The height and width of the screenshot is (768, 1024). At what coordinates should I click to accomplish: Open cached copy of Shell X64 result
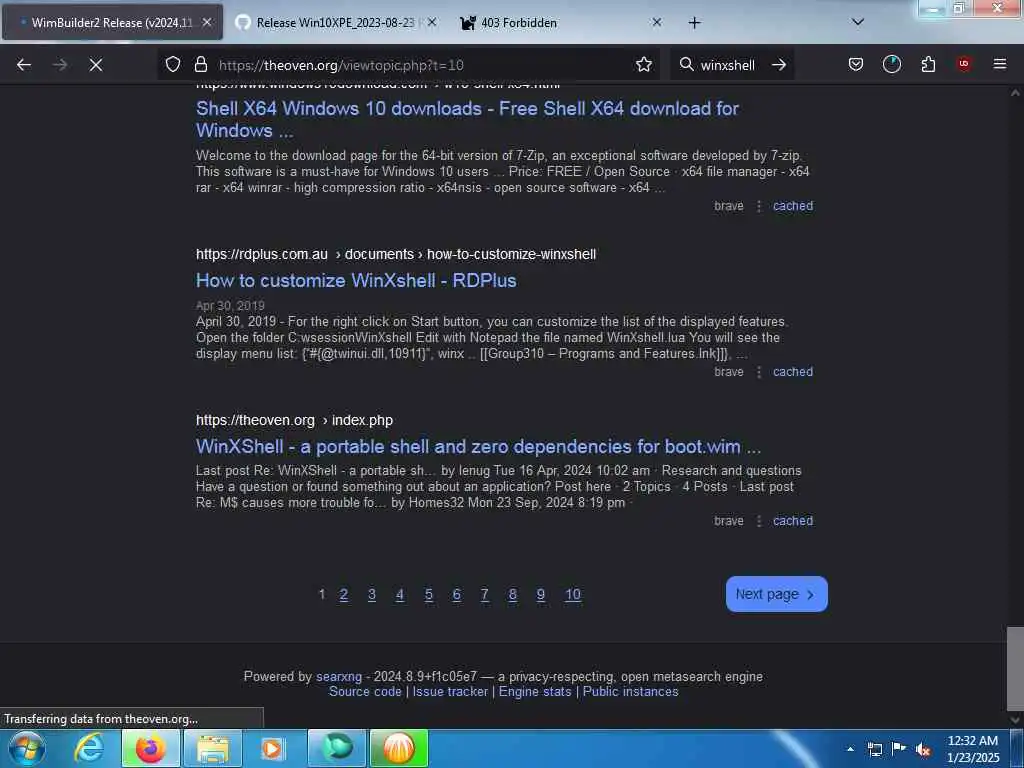pyautogui.click(x=793, y=206)
